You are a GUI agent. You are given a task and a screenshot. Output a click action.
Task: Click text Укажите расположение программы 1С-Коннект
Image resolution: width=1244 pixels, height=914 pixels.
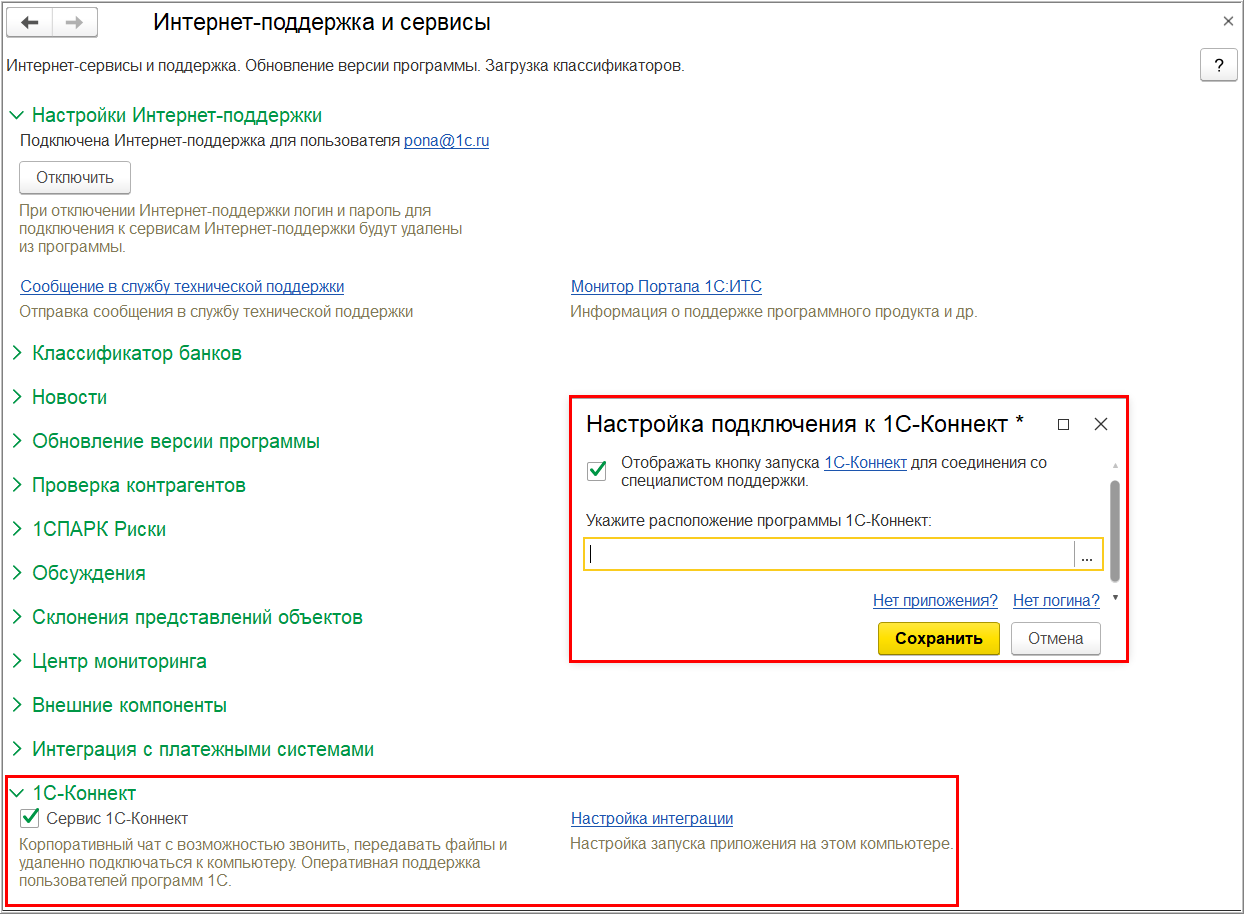click(759, 520)
